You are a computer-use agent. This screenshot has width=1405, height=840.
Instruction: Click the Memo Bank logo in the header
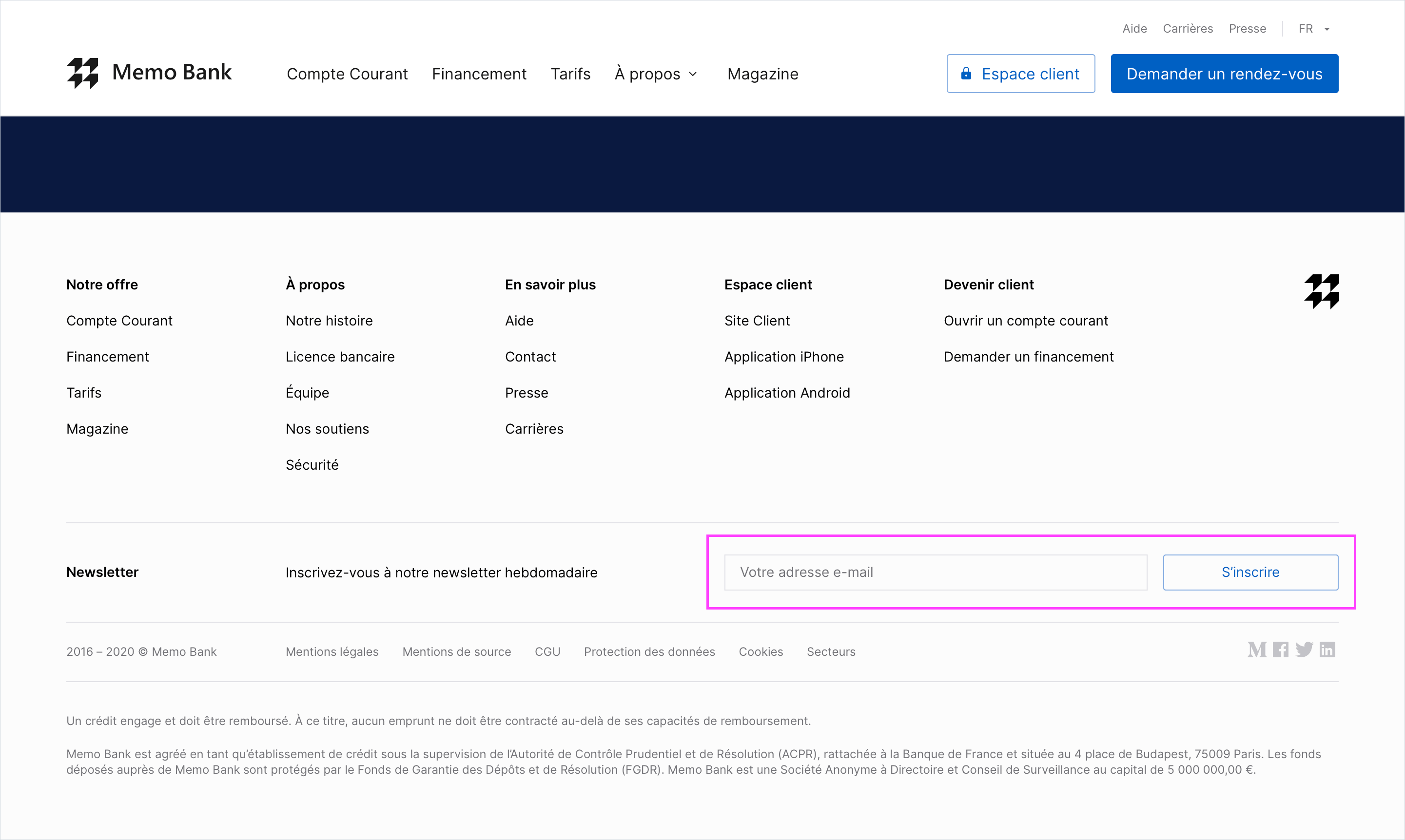coord(150,73)
